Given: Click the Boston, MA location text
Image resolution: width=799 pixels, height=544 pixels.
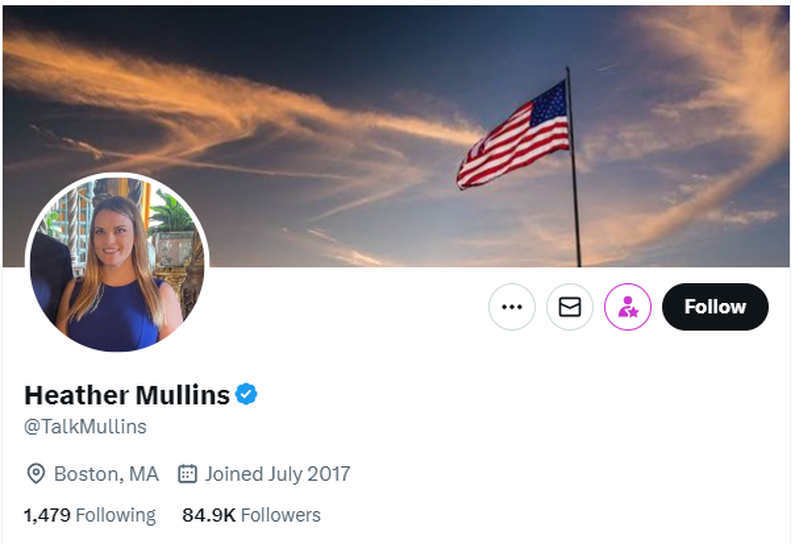Looking at the screenshot, I should tap(106, 473).
